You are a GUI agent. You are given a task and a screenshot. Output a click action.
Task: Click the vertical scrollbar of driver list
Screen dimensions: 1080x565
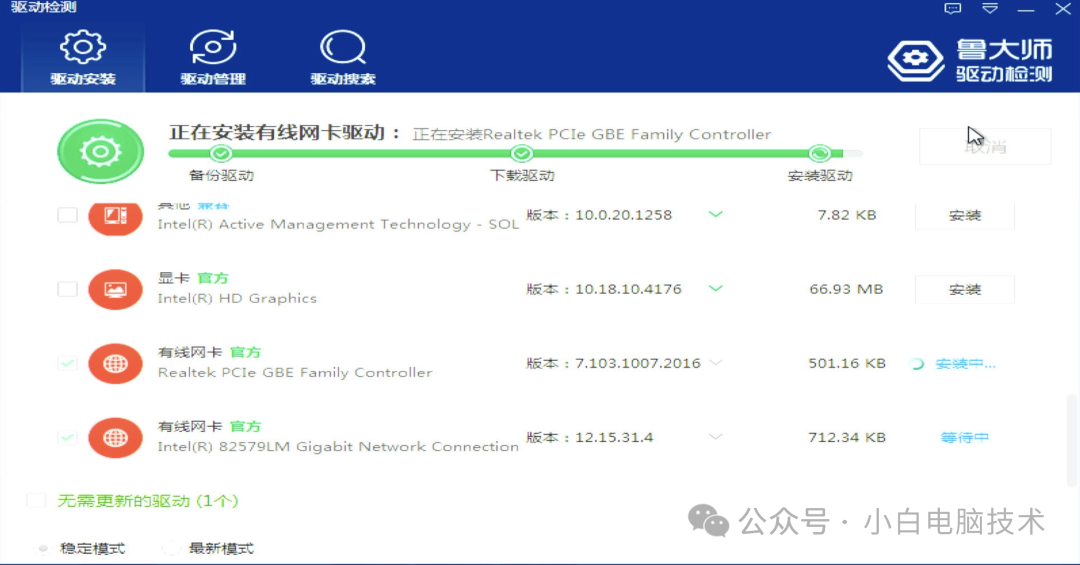pyautogui.click(x=1072, y=439)
